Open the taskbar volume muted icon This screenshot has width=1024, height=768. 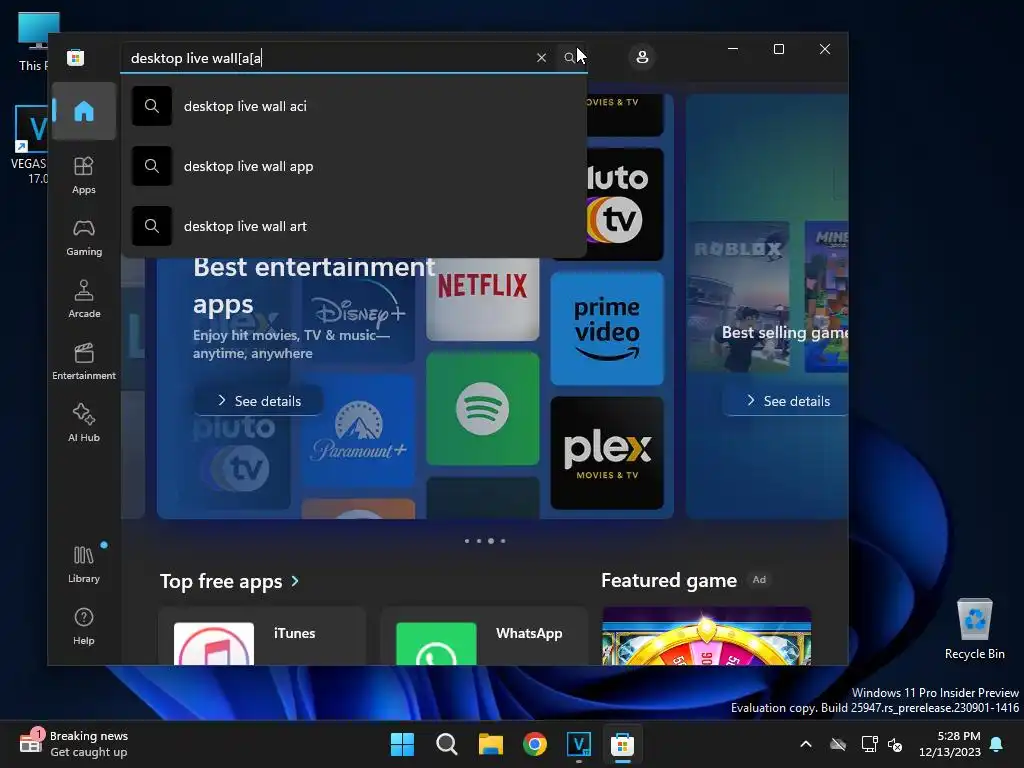click(x=895, y=744)
